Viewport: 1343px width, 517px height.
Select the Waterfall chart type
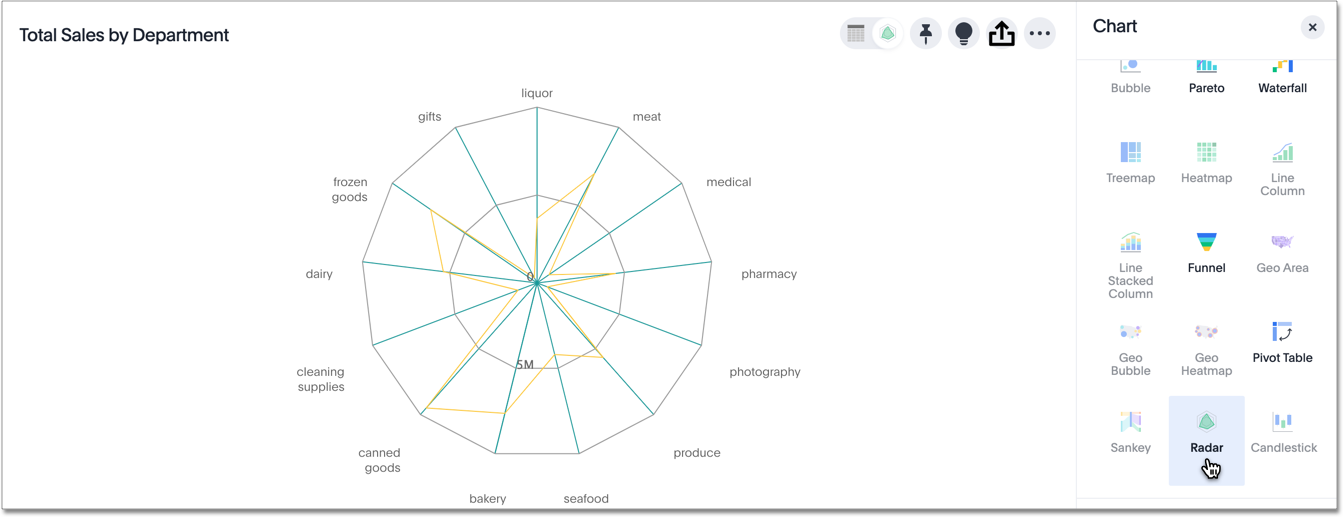[1282, 76]
